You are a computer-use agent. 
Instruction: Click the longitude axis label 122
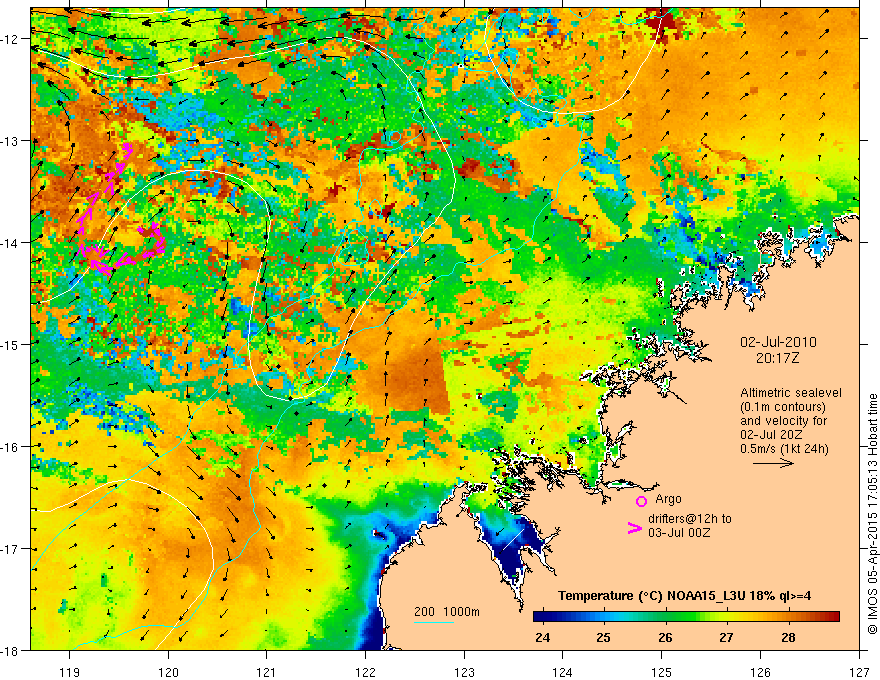pos(365,672)
